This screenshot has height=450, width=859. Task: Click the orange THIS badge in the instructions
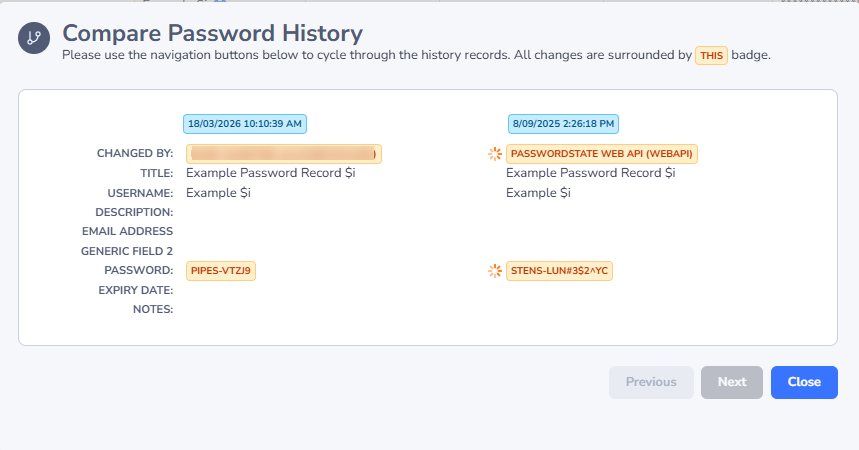coord(711,56)
